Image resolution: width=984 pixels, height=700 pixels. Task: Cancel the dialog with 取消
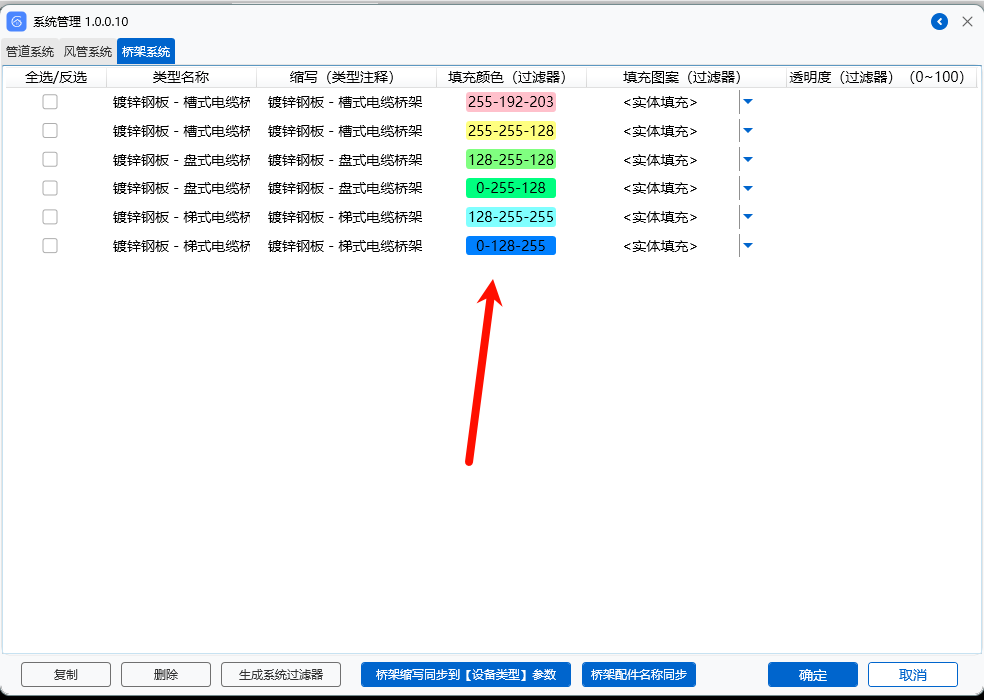pyautogui.click(x=912, y=675)
